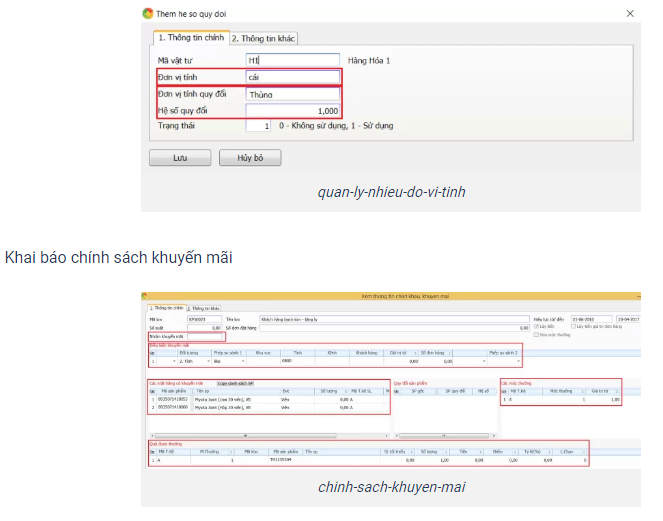663x521 pixels.
Task: Click the Lưu button
Action: click(180, 158)
